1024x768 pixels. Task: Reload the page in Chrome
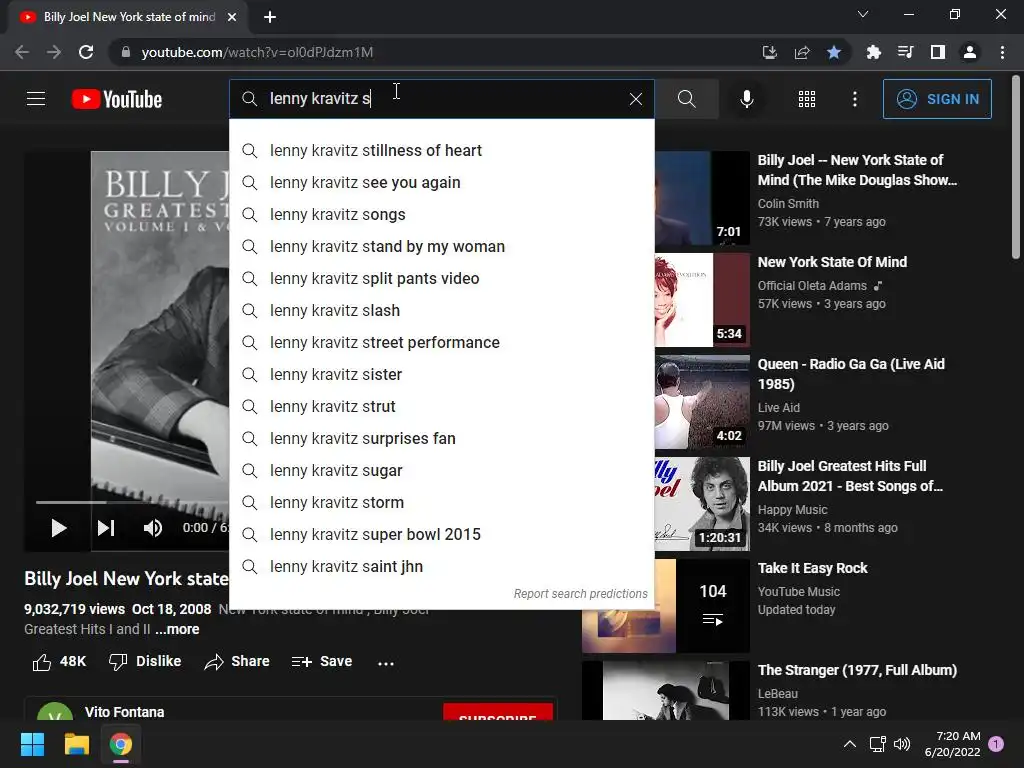[x=86, y=52]
